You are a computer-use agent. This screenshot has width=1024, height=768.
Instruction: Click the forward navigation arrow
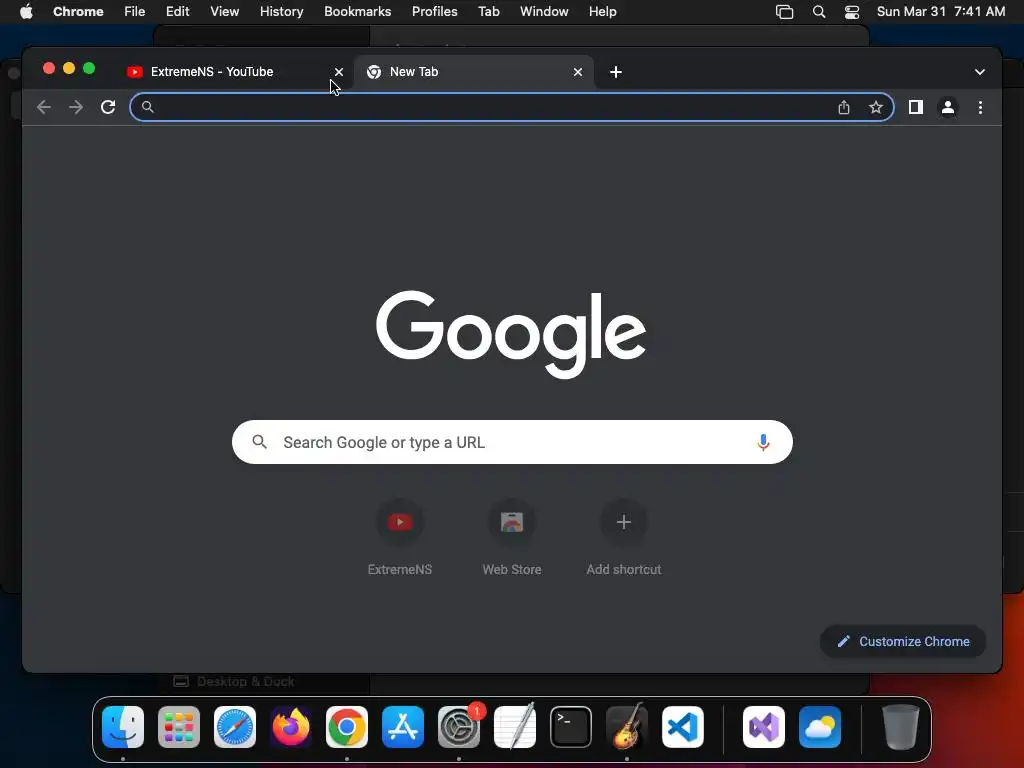point(76,107)
